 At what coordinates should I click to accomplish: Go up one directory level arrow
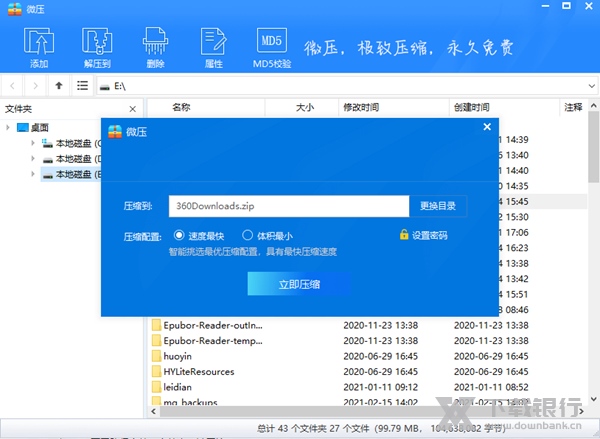(x=59, y=86)
